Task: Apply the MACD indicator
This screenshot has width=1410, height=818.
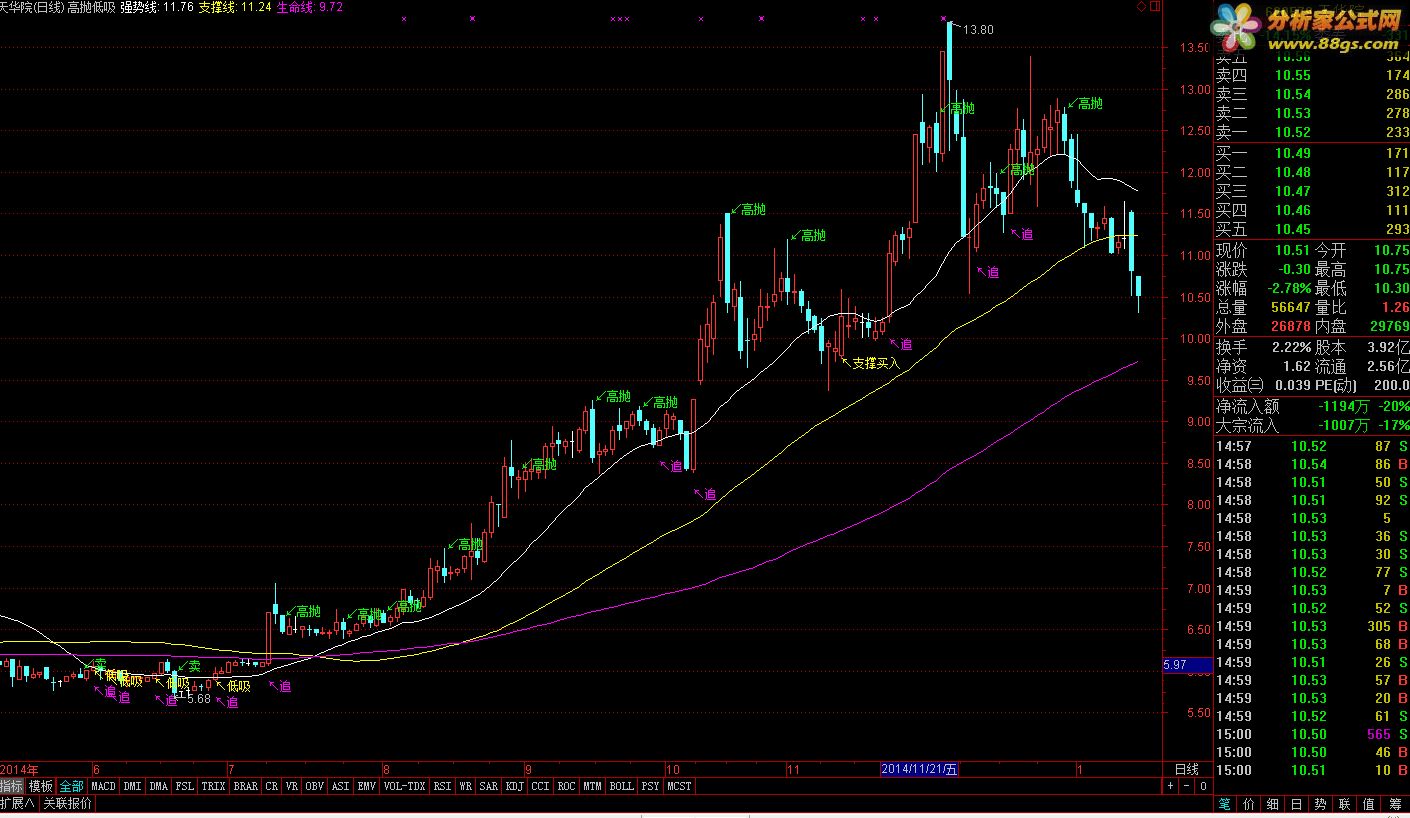Action: [x=103, y=786]
